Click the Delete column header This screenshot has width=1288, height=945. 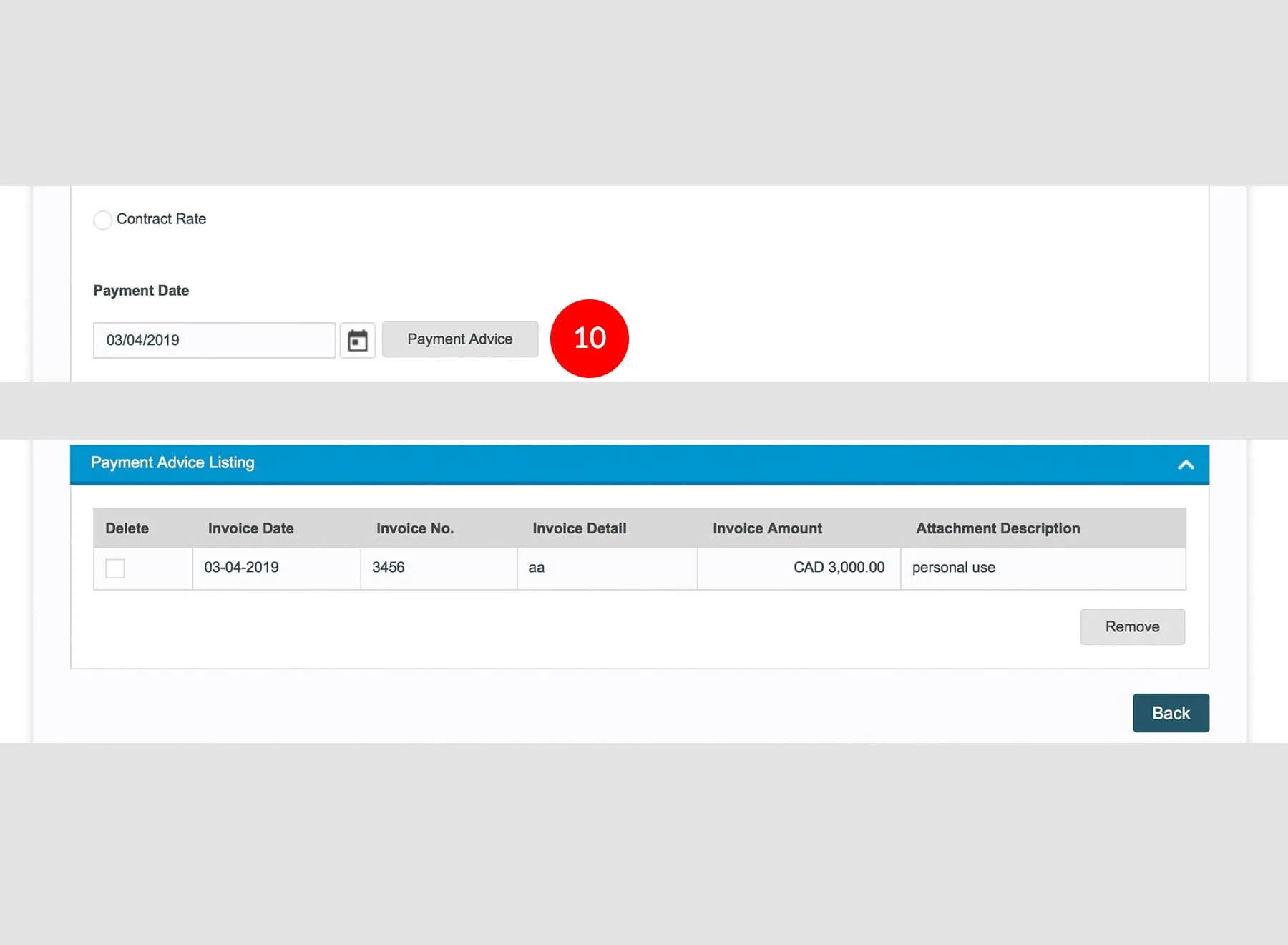(127, 528)
